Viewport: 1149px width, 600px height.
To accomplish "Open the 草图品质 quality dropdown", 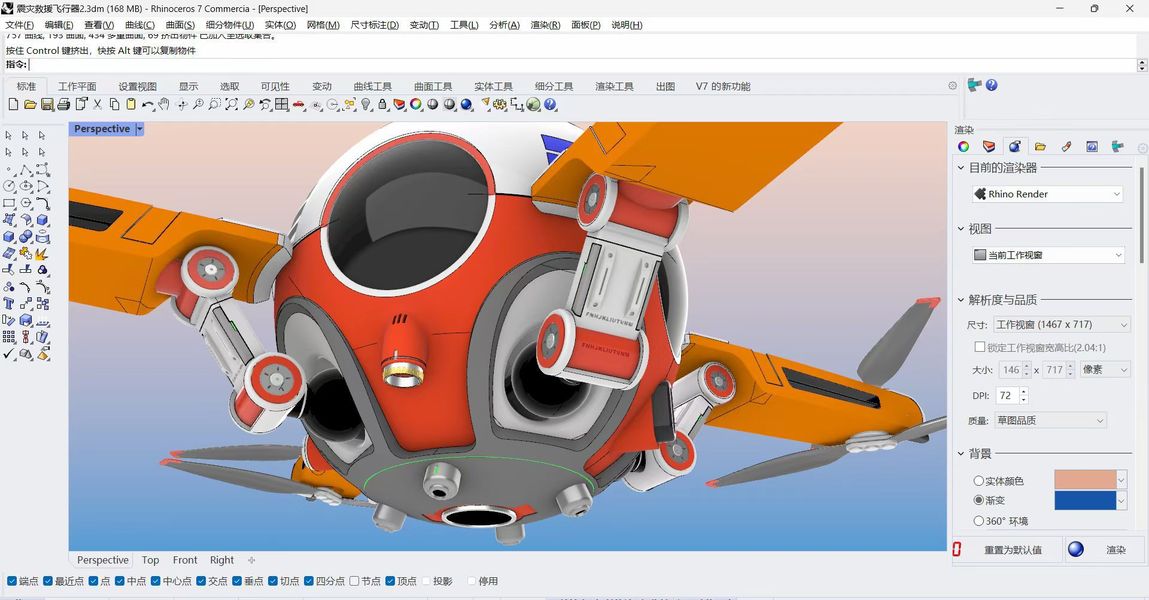I will point(1050,420).
